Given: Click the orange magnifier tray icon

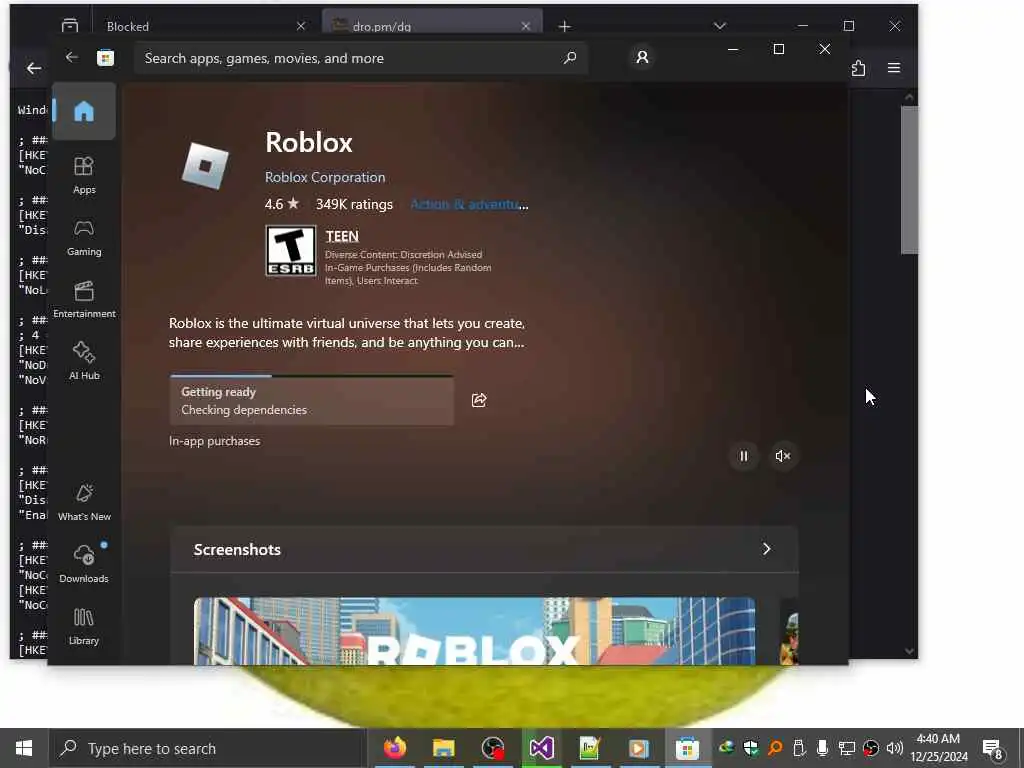Looking at the screenshot, I should (775, 748).
